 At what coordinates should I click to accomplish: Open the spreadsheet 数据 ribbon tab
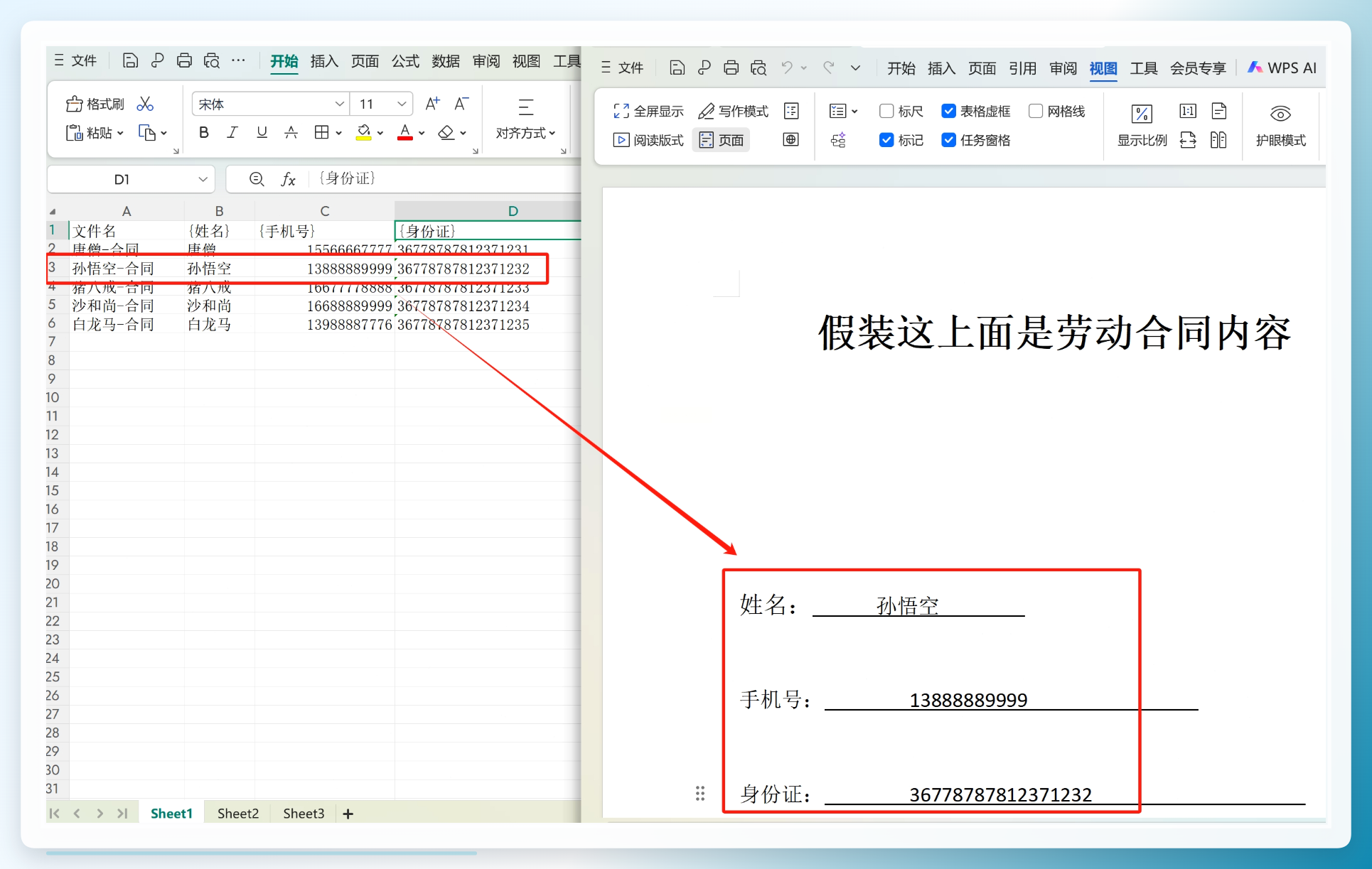coord(446,61)
